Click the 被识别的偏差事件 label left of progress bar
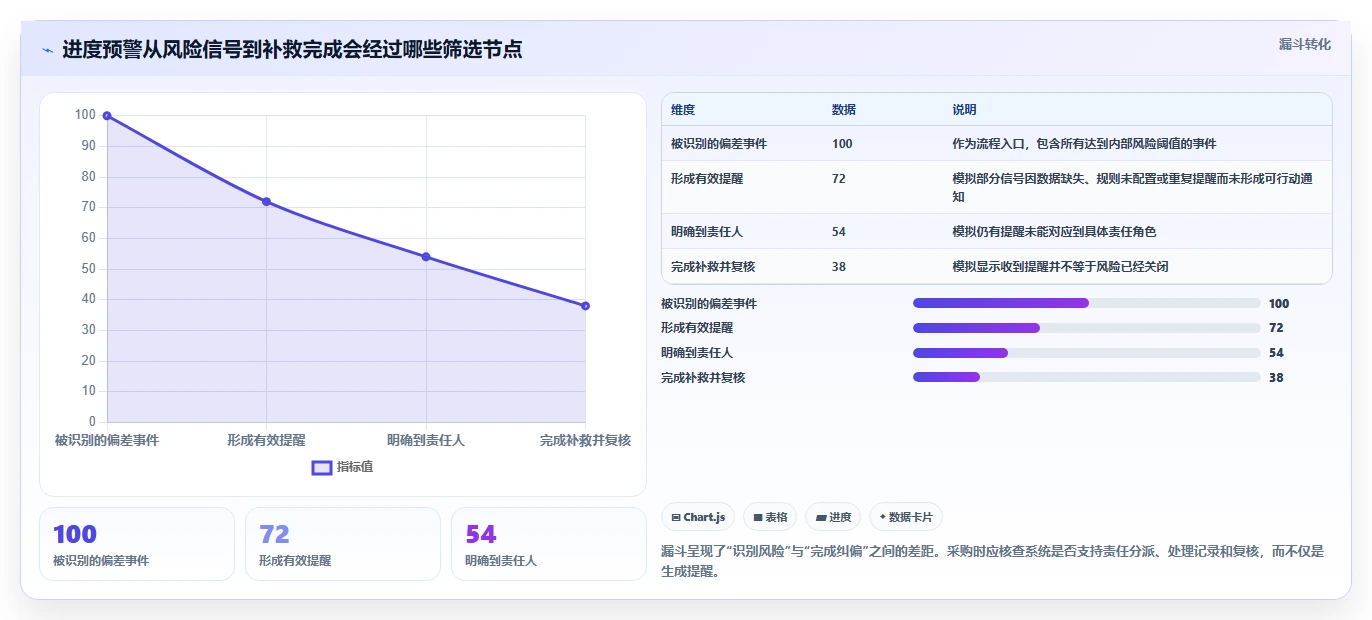Screen dimensions: 1372x620 (709, 303)
